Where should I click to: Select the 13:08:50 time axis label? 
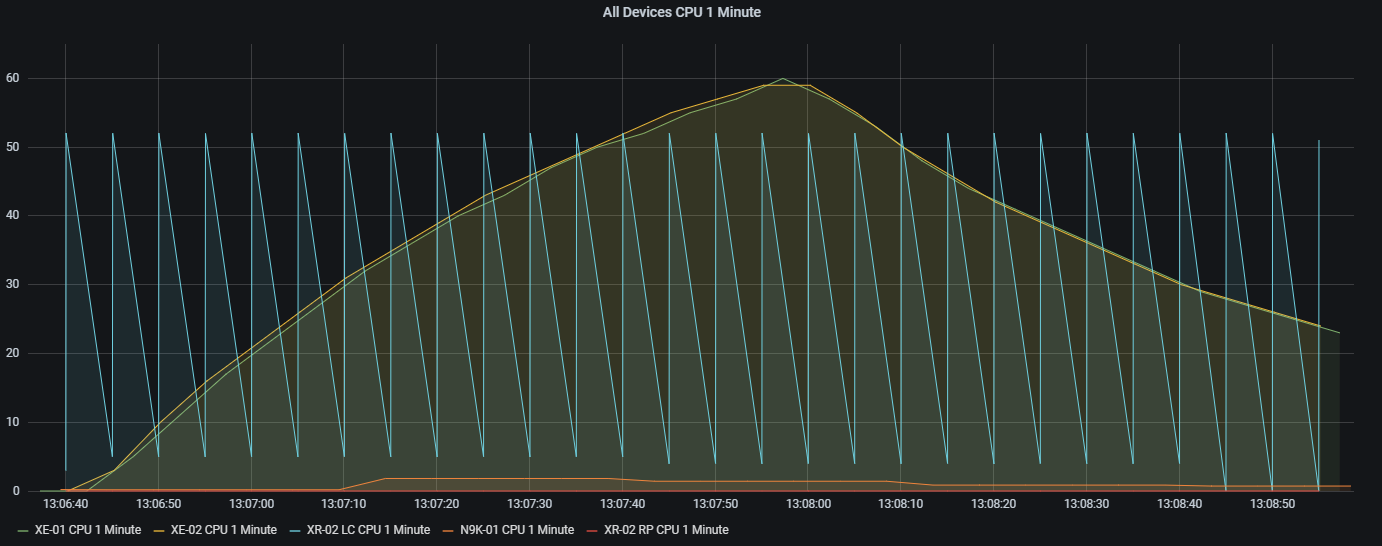[1272, 504]
